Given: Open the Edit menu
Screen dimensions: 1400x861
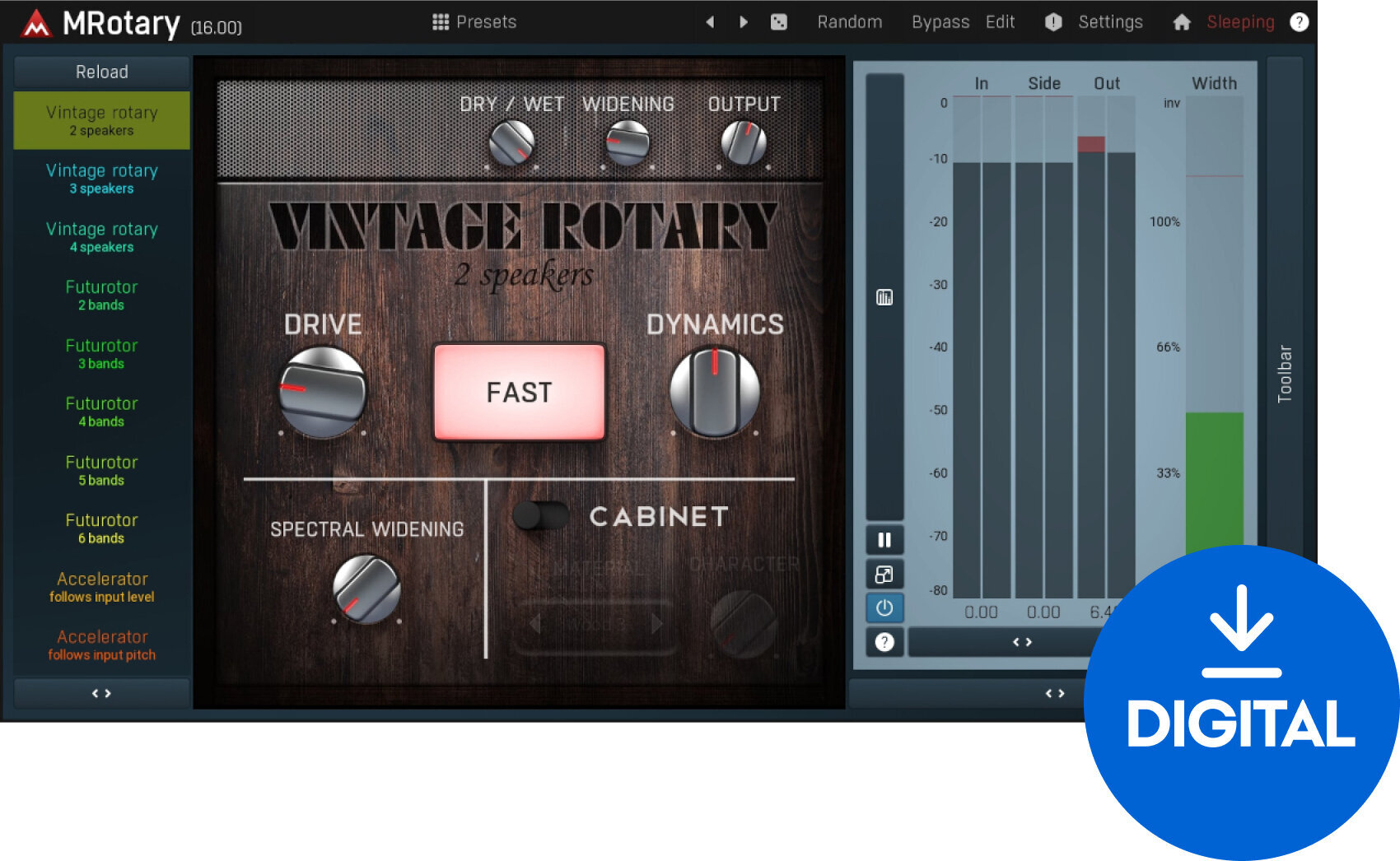Looking at the screenshot, I should [x=999, y=22].
